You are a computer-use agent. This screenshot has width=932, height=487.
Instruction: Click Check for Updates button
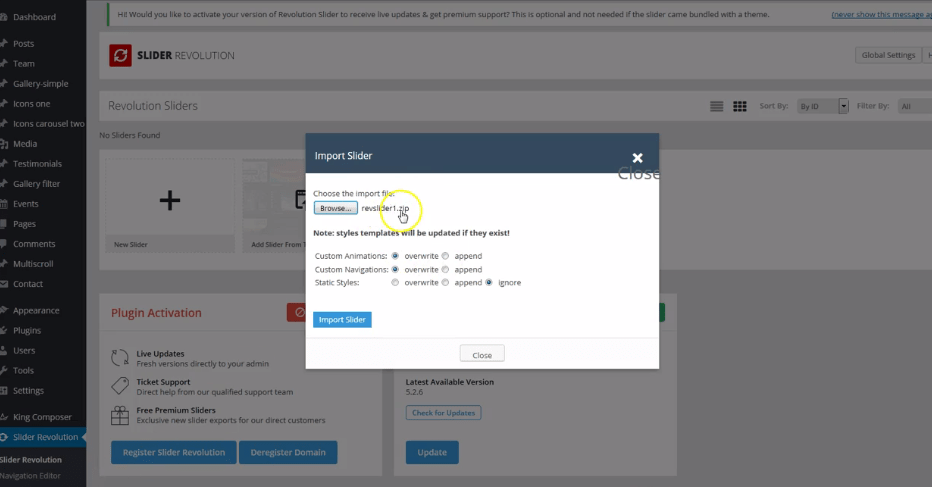tap(445, 413)
